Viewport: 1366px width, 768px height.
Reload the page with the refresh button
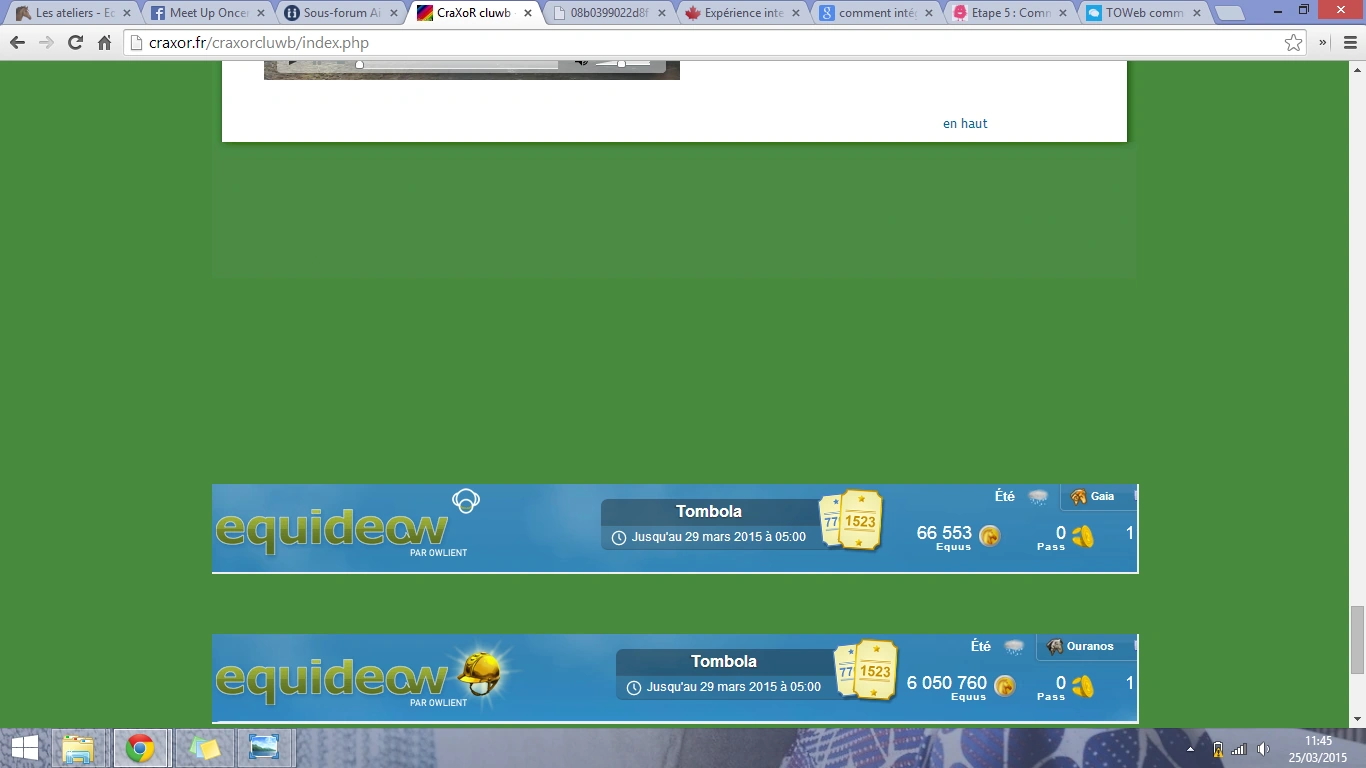point(75,43)
